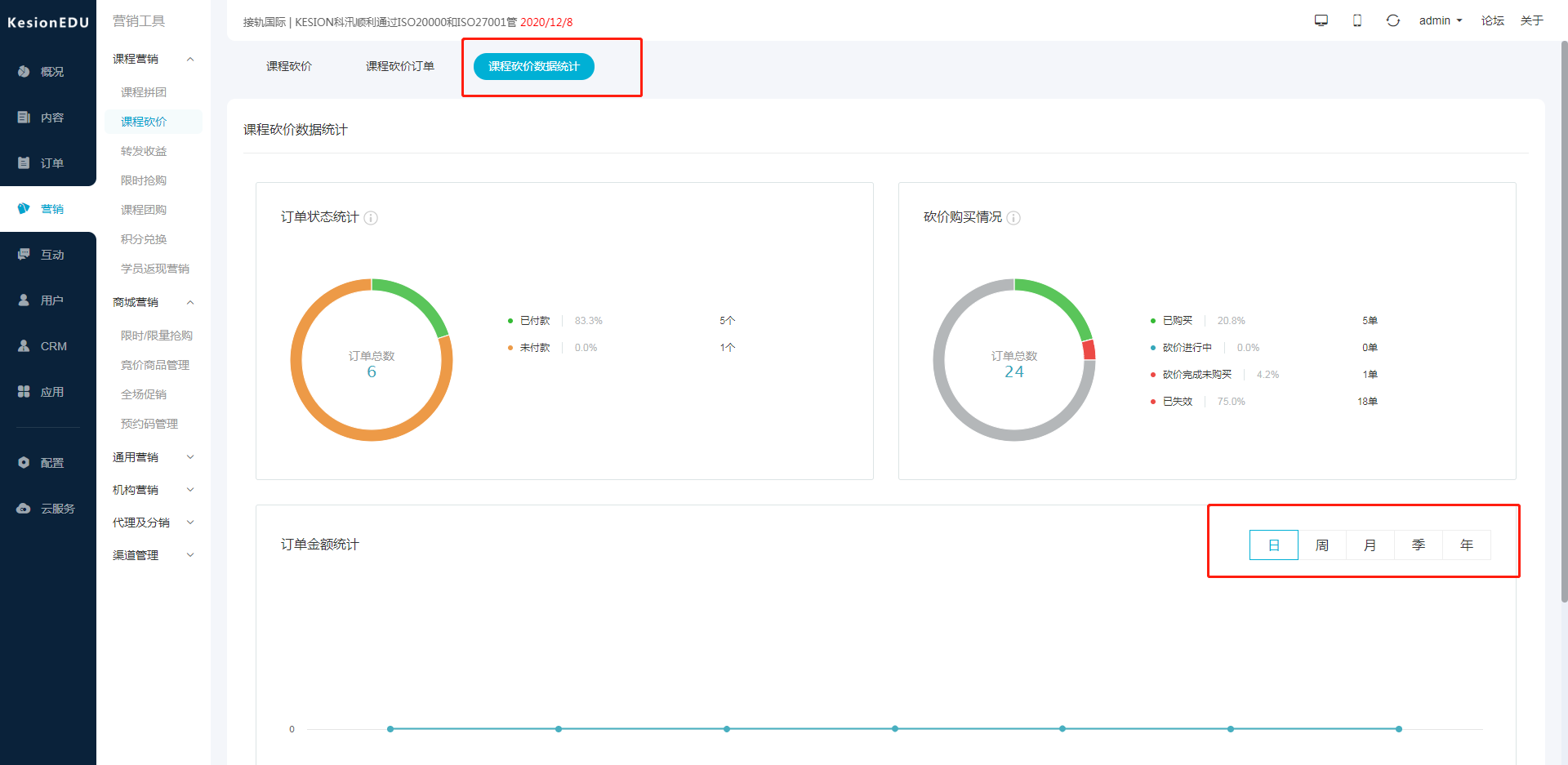Click the refresh icon in top bar
The height and width of the screenshot is (765, 1568).
click(x=1393, y=20)
